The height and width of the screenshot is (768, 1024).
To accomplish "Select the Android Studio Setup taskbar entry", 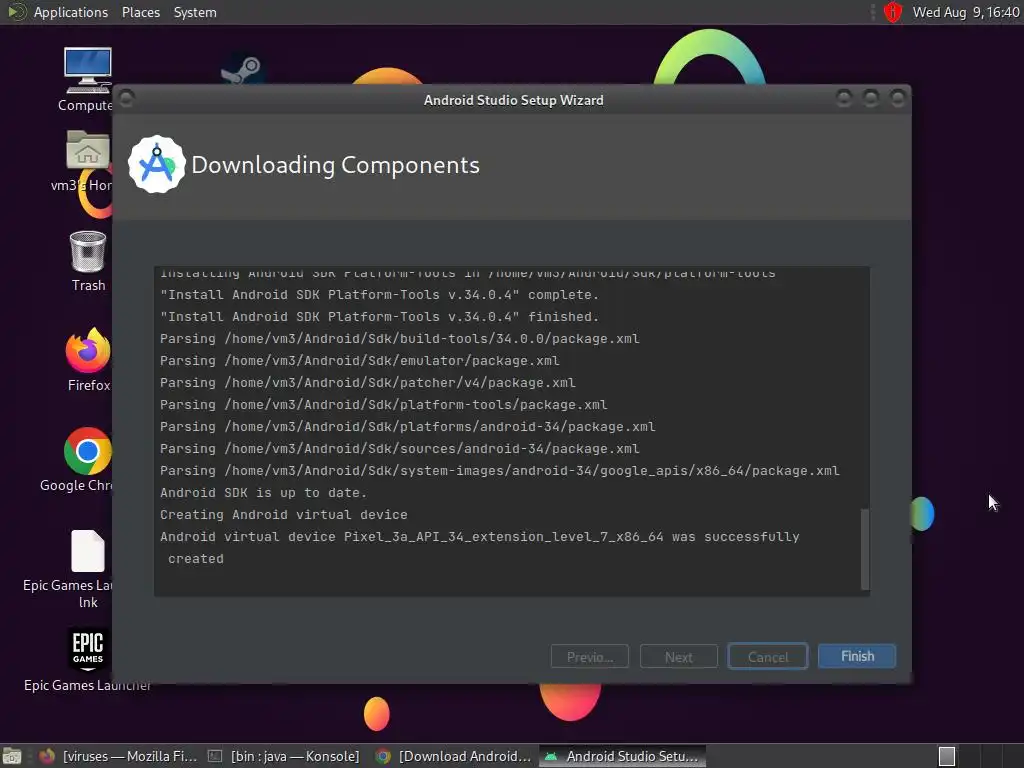I will [x=622, y=756].
